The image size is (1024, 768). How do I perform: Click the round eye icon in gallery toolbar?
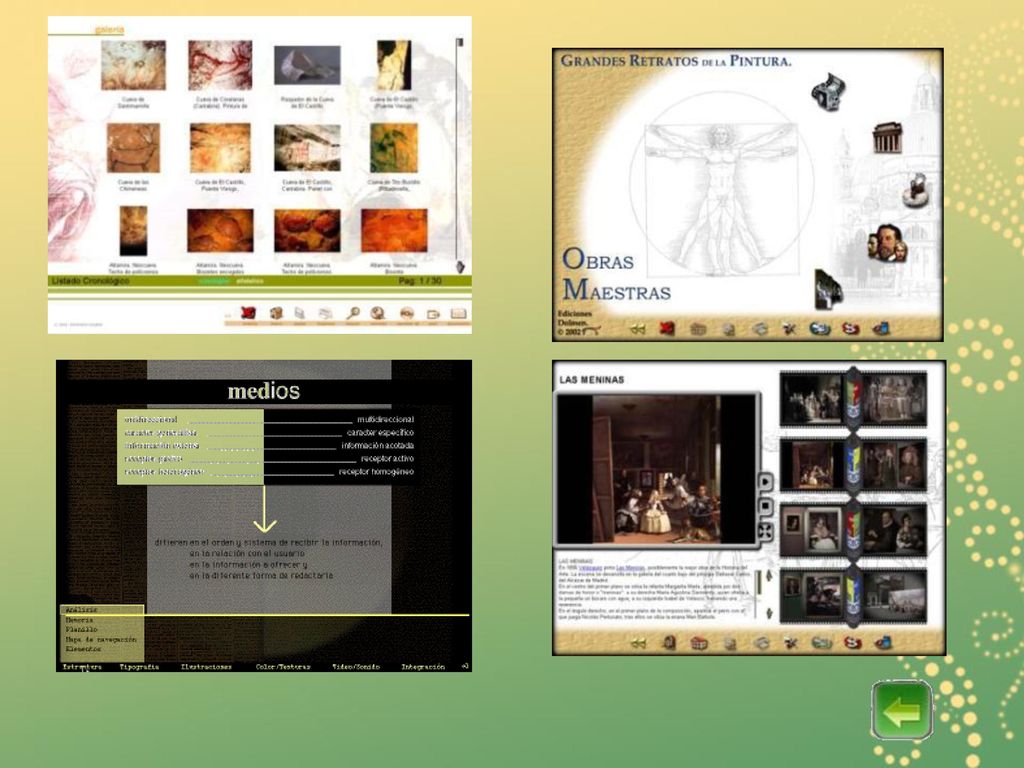[x=407, y=313]
